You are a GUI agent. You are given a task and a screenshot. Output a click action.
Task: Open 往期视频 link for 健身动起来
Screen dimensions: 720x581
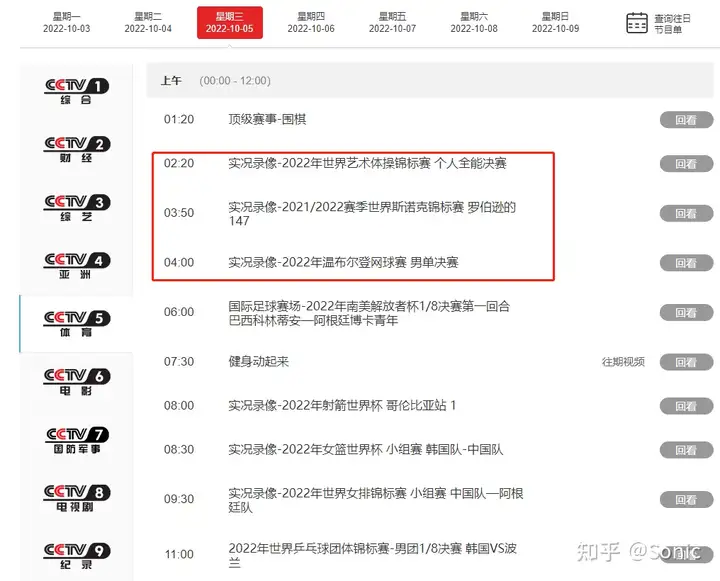[623, 362]
